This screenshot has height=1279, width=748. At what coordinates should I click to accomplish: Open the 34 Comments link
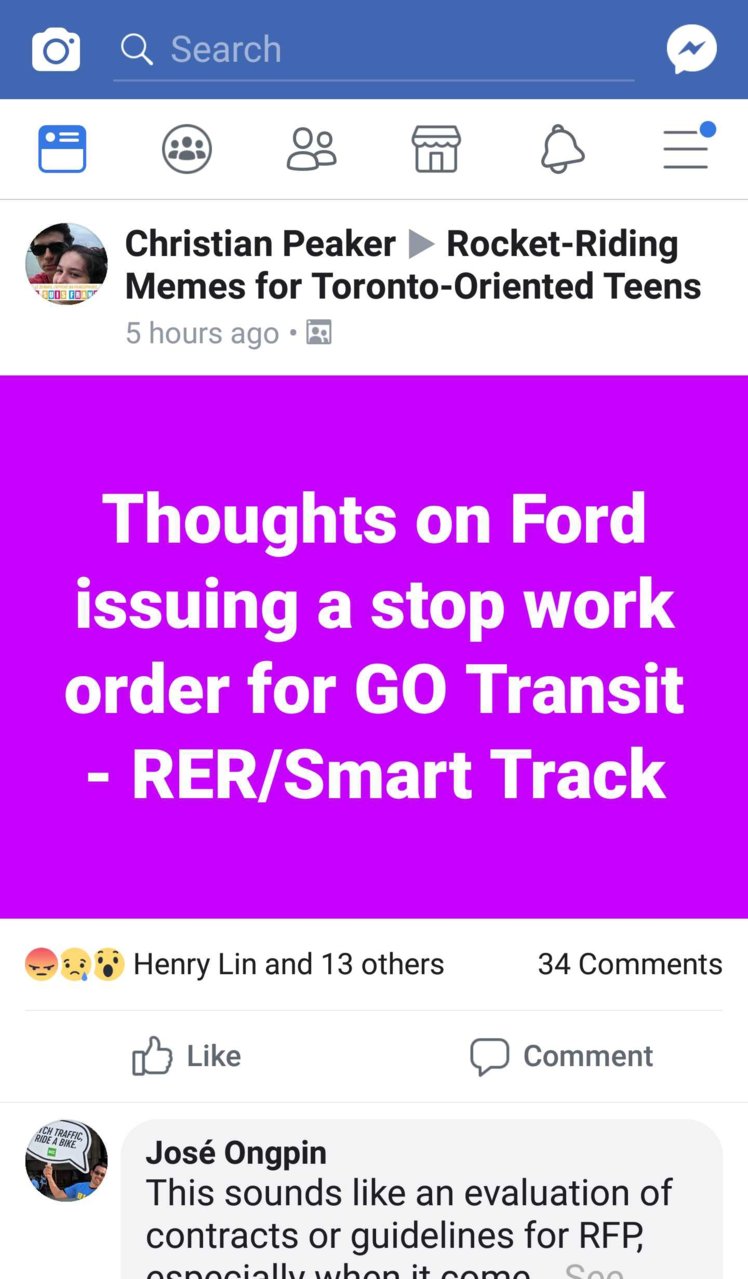pos(630,964)
